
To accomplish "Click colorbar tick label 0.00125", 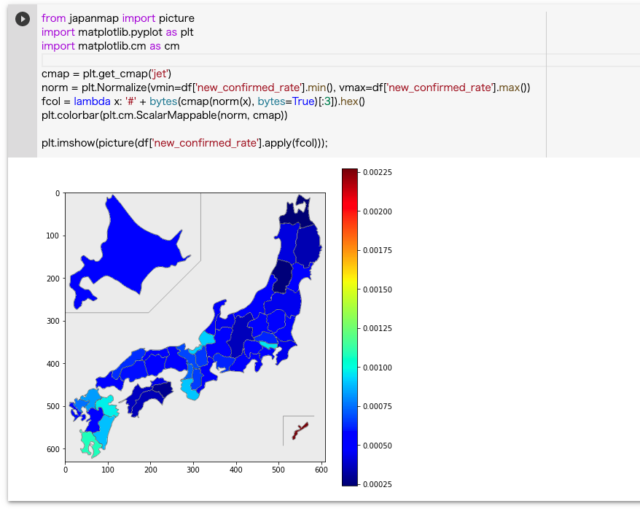I will pyautogui.click(x=378, y=328).
